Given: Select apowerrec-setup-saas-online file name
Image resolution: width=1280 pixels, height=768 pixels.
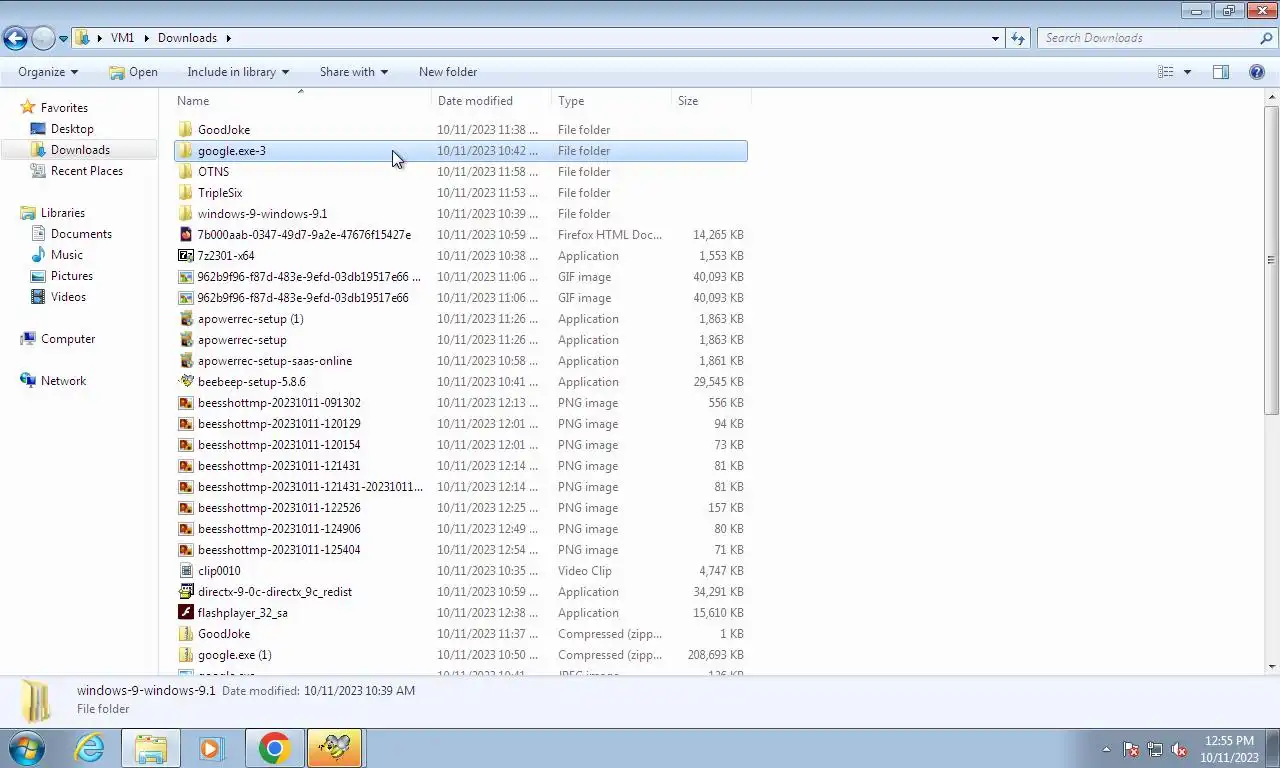Looking at the screenshot, I should pos(275,361).
